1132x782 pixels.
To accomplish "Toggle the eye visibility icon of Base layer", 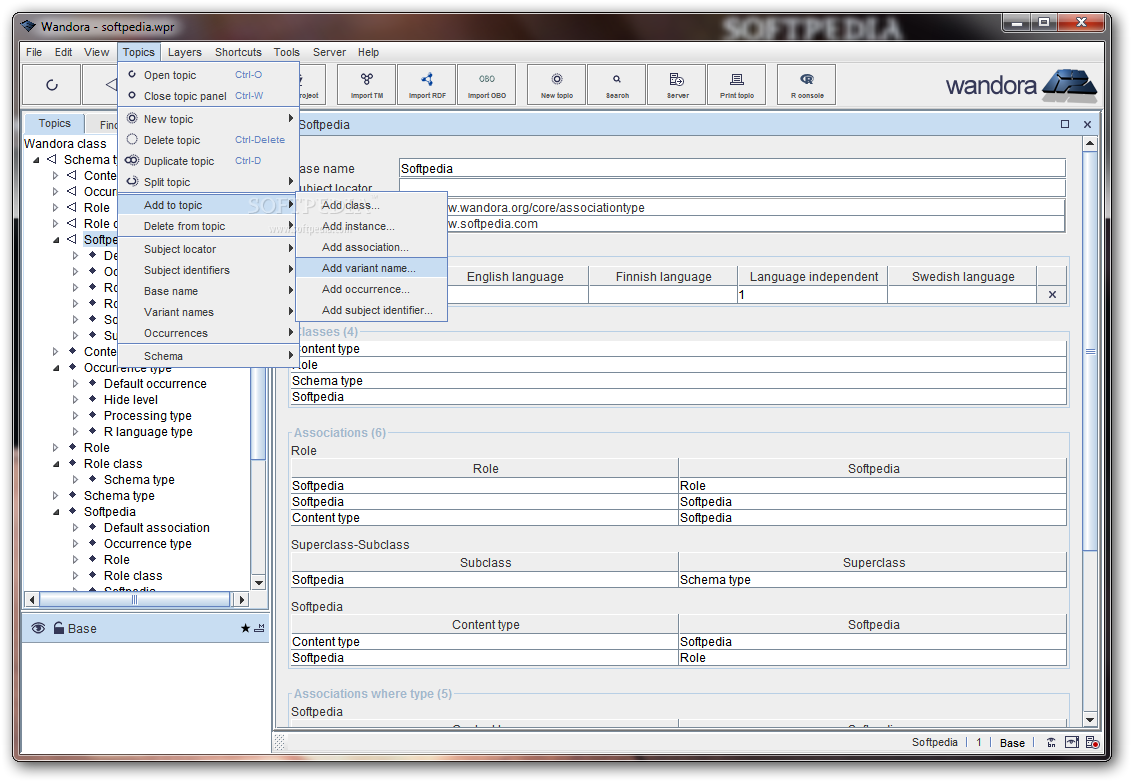I will tap(38, 628).
